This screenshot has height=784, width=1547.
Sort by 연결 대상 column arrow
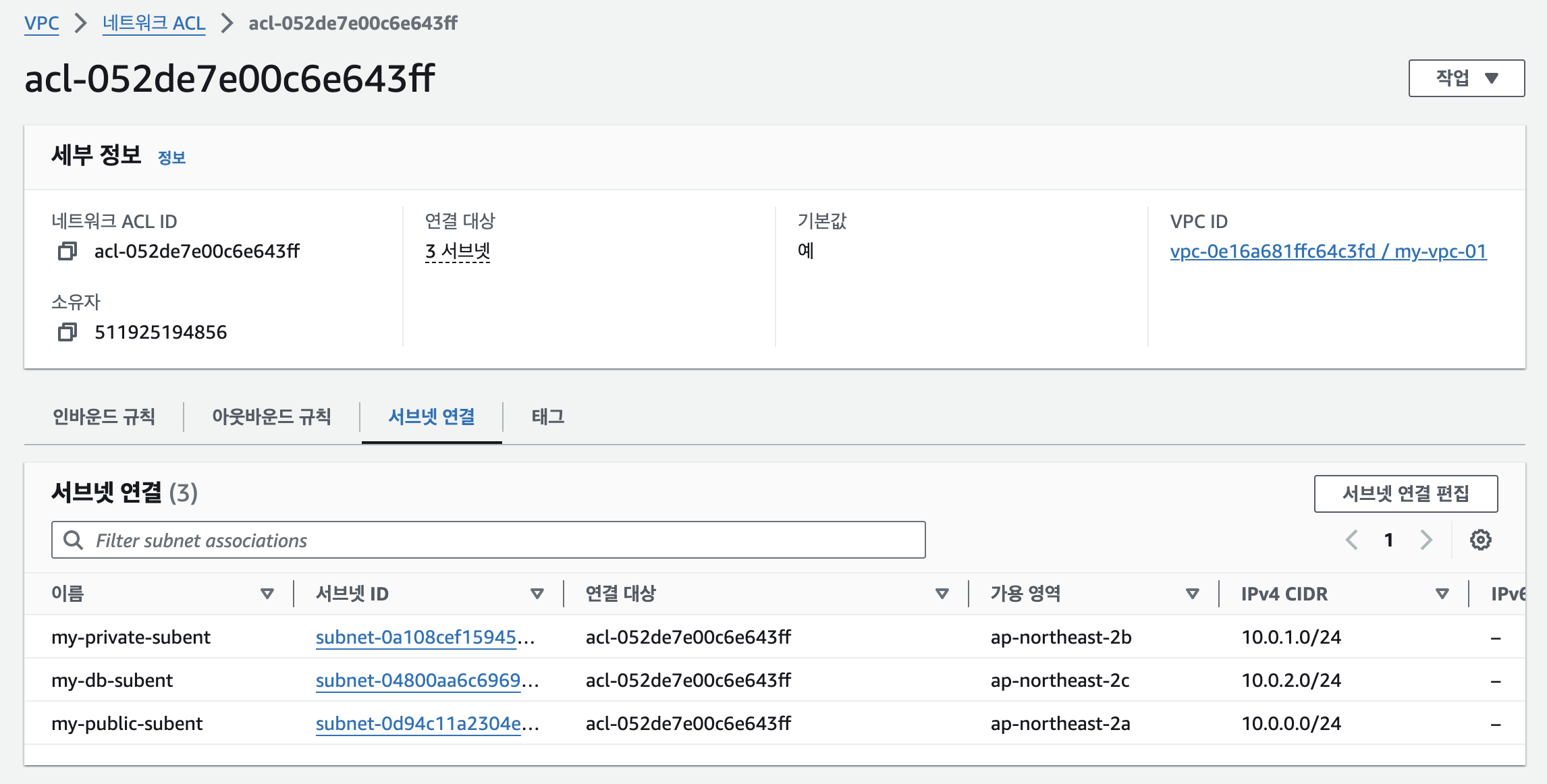[942, 594]
